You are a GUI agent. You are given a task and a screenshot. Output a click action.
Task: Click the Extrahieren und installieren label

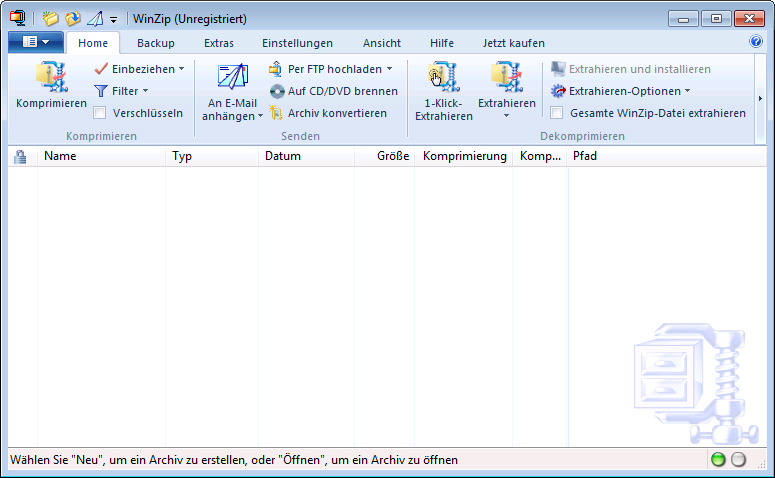640,69
